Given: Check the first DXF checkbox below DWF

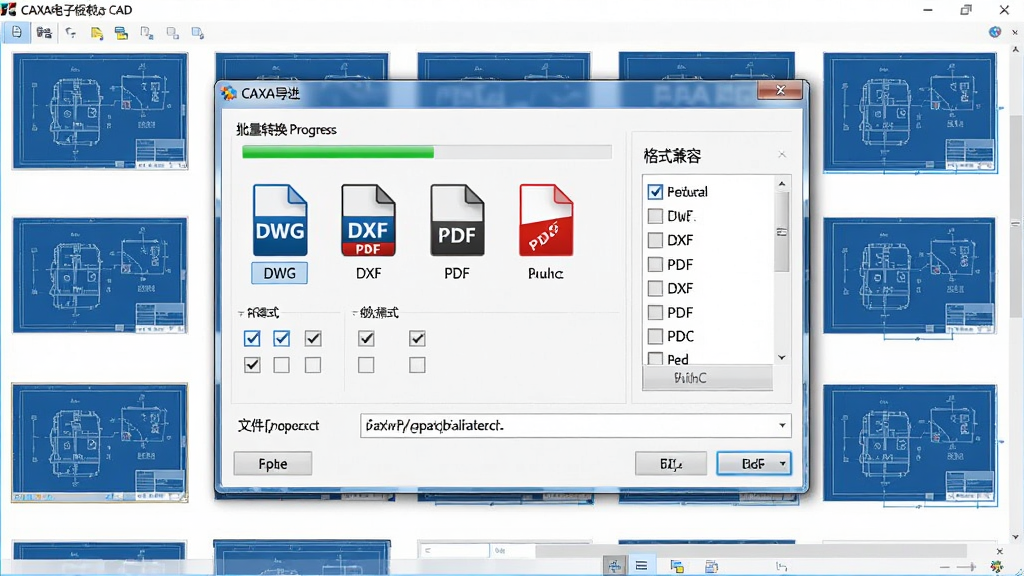Looking at the screenshot, I should [x=655, y=240].
